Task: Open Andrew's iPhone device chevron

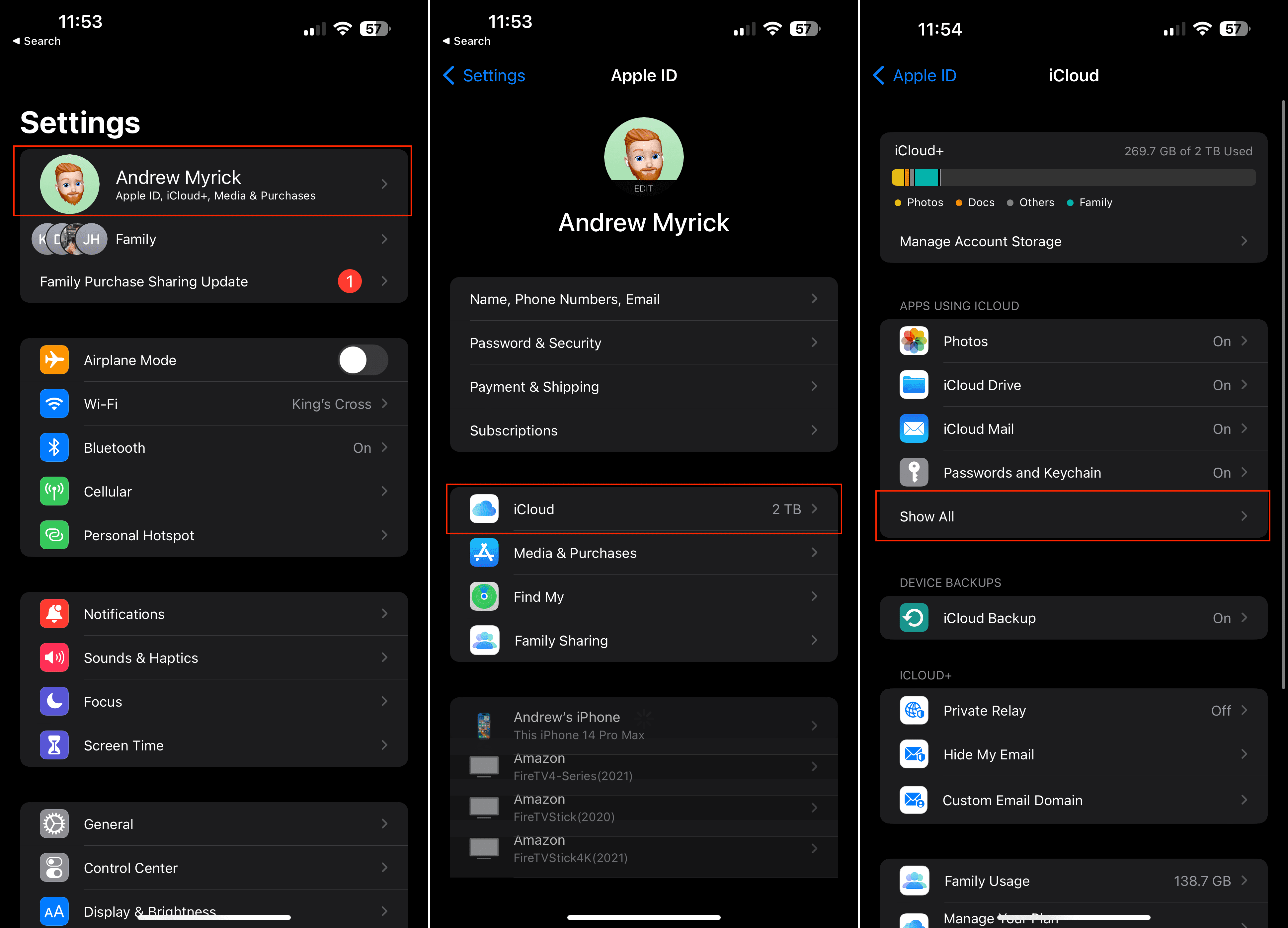Action: (x=814, y=725)
